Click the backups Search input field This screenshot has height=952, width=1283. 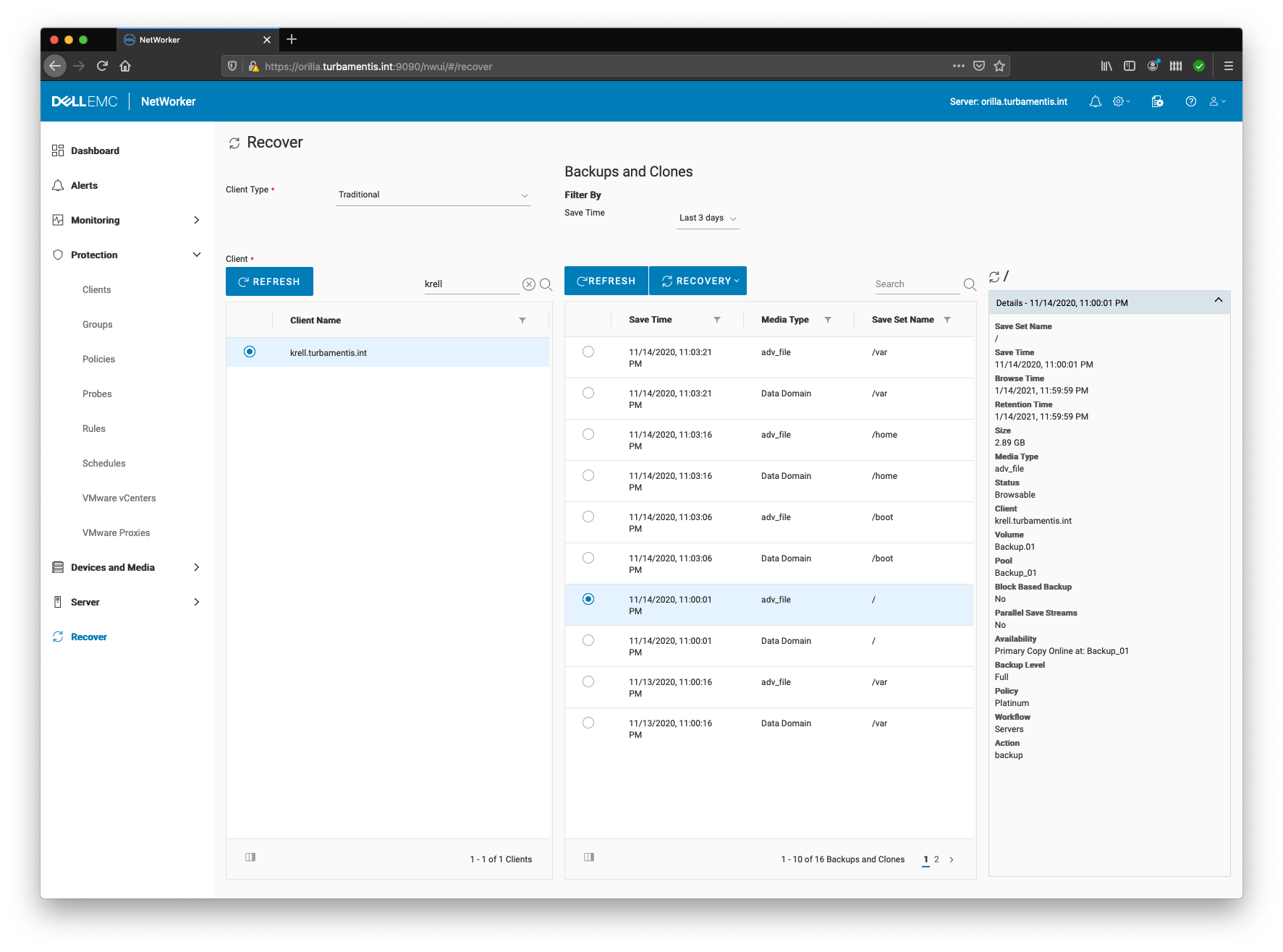point(917,284)
